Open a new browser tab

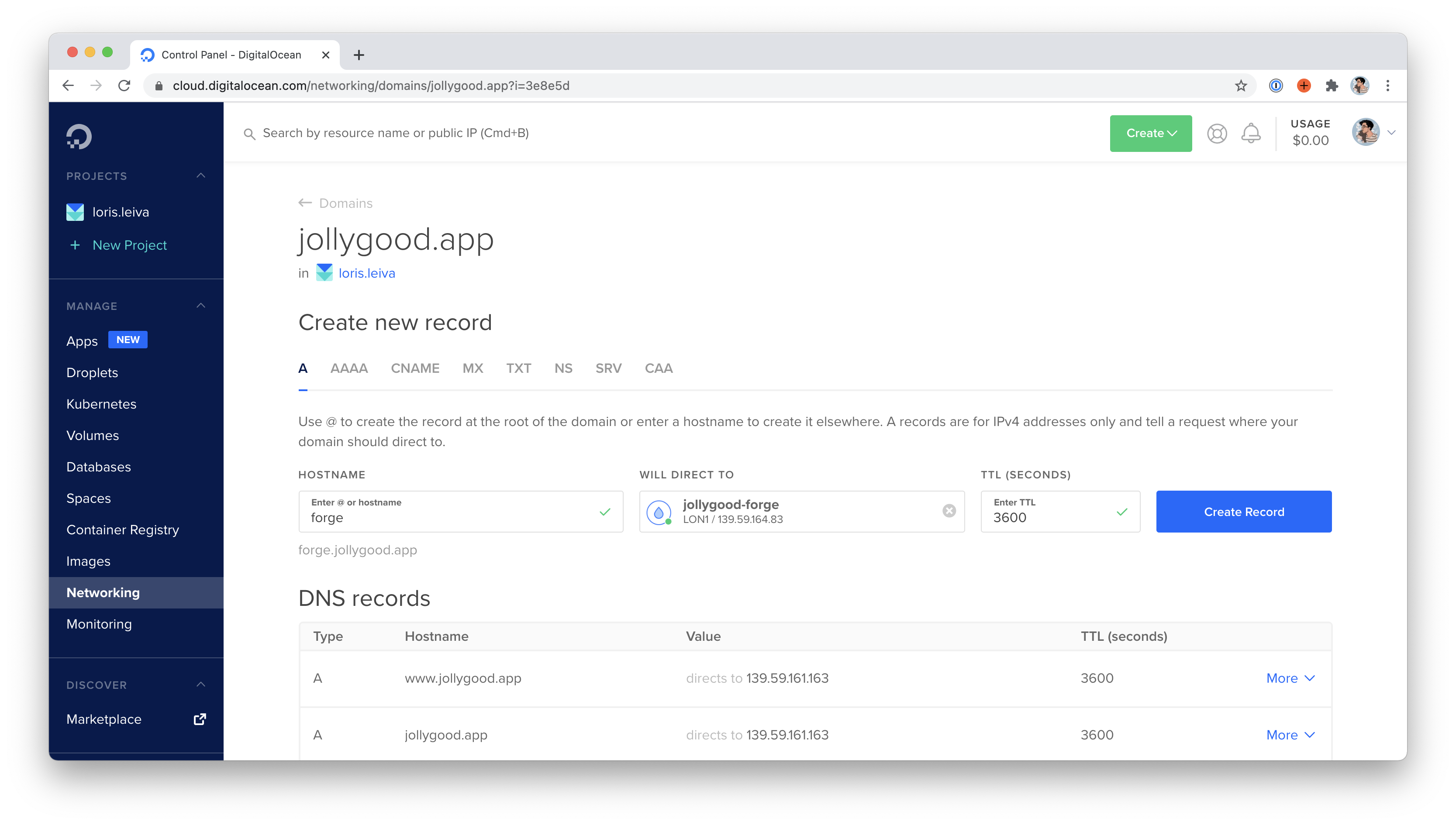pos(359,55)
